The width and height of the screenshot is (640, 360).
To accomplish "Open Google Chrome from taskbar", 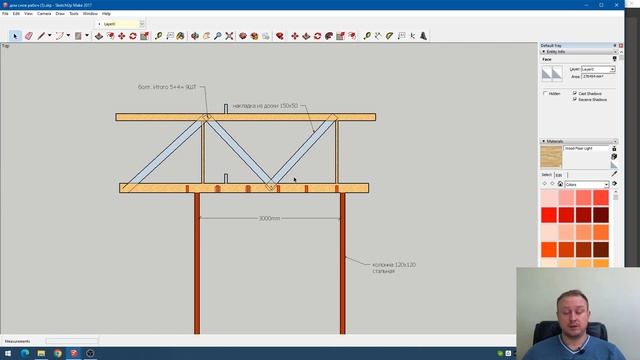I will coord(58,353).
